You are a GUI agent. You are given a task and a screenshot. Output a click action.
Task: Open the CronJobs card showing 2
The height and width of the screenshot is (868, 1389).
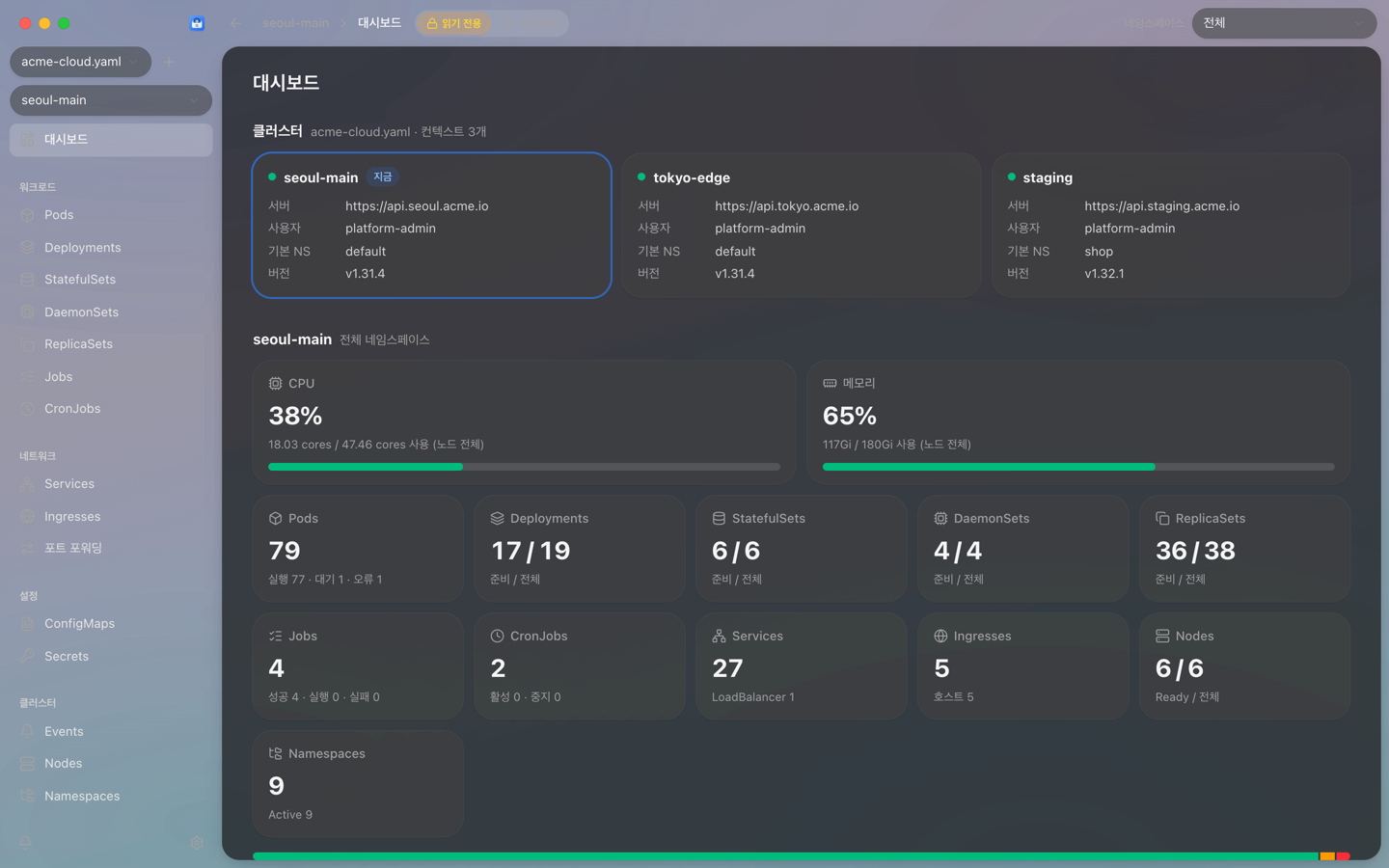pyautogui.click(x=580, y=666)
